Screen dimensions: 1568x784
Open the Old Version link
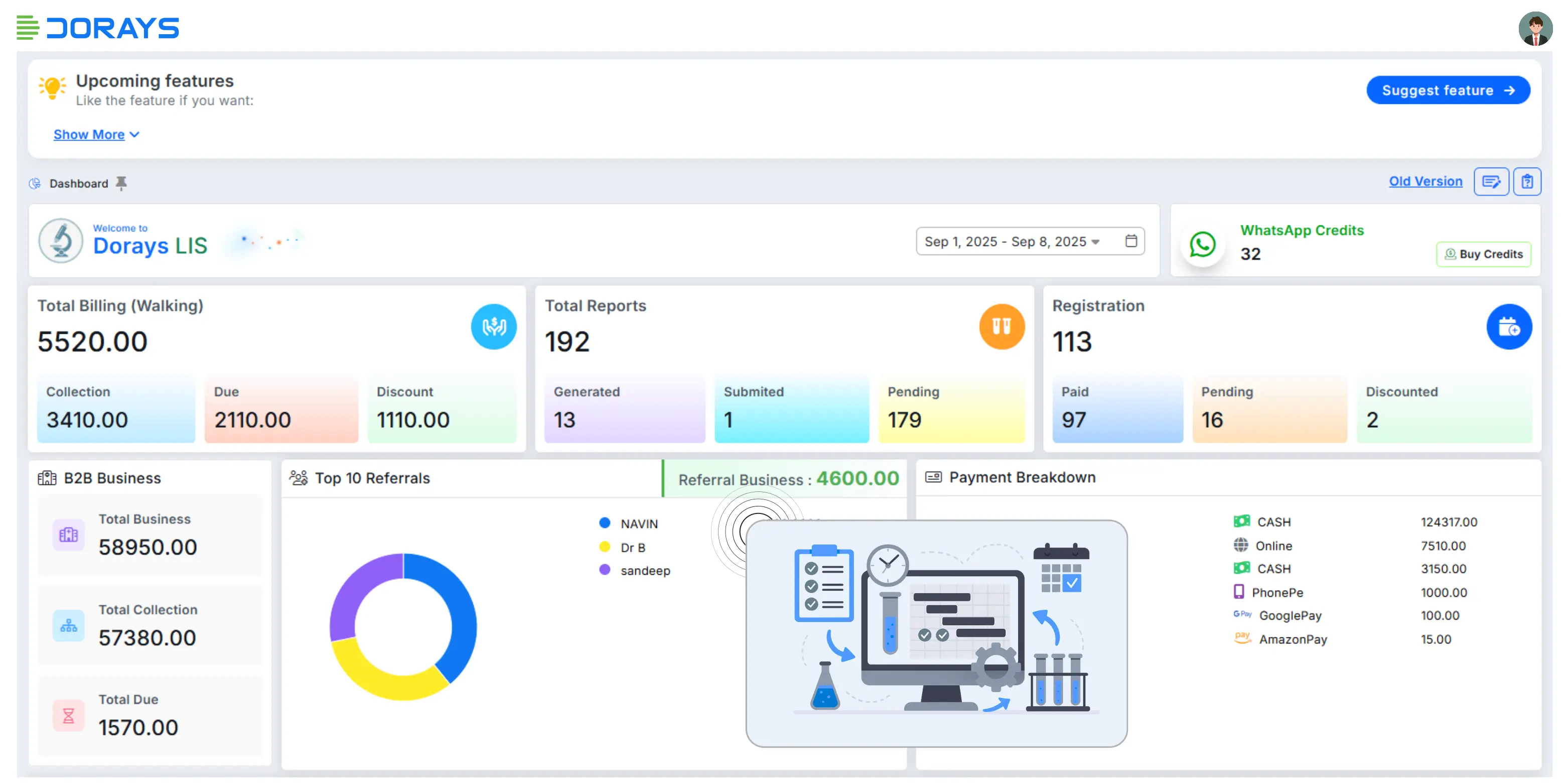(x=1425, y=181)
